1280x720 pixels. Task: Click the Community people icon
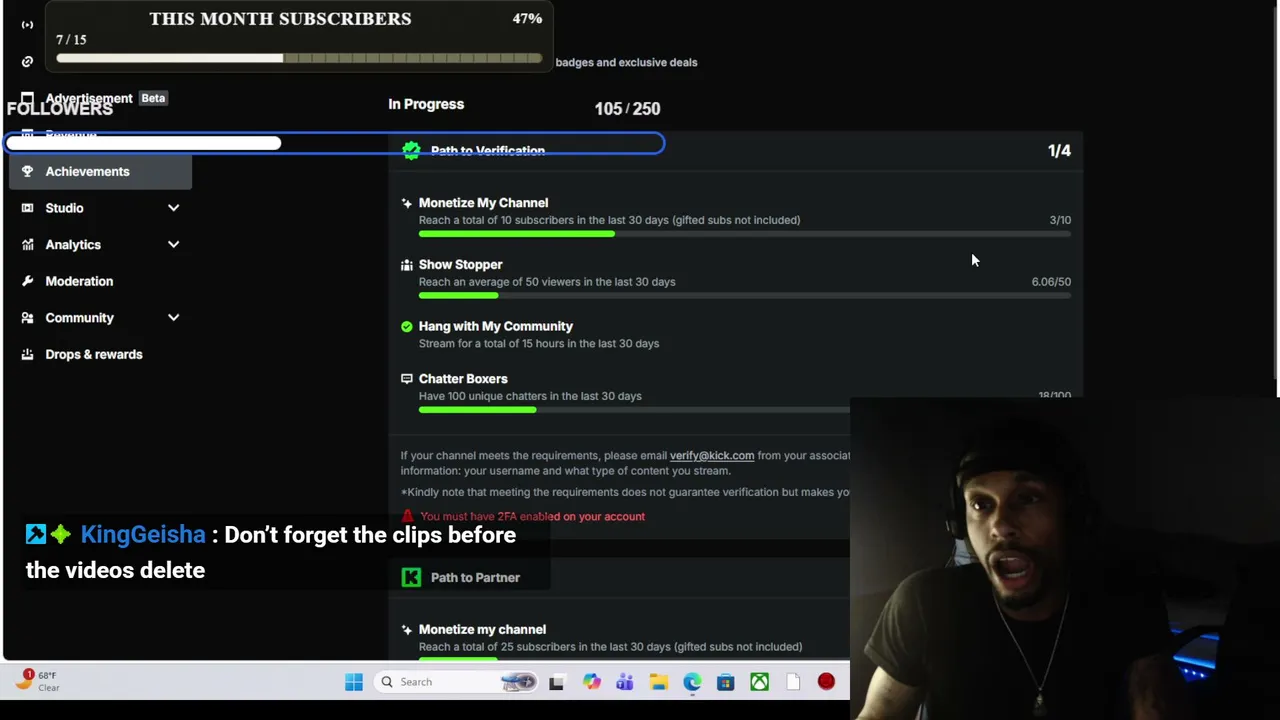coord(27,318)
